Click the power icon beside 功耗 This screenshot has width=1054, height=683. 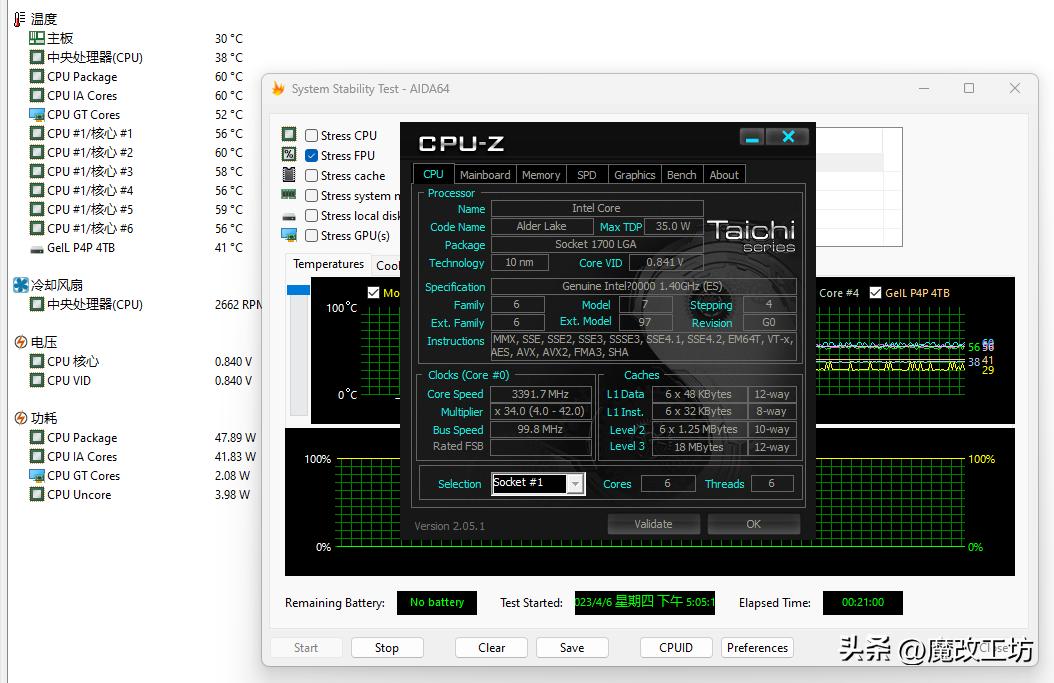pyautogui.click(x=21, y=418)
